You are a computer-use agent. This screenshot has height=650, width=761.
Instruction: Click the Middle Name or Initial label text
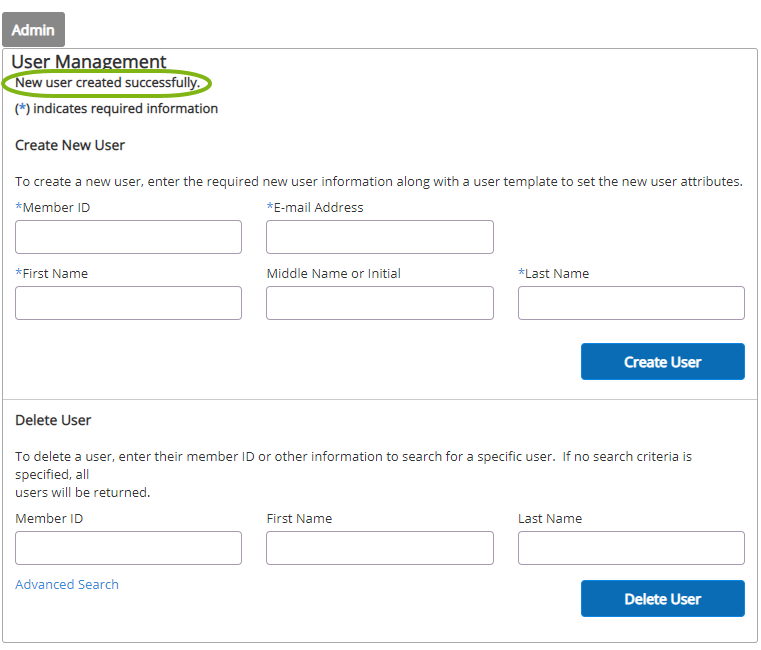point(333,274)
